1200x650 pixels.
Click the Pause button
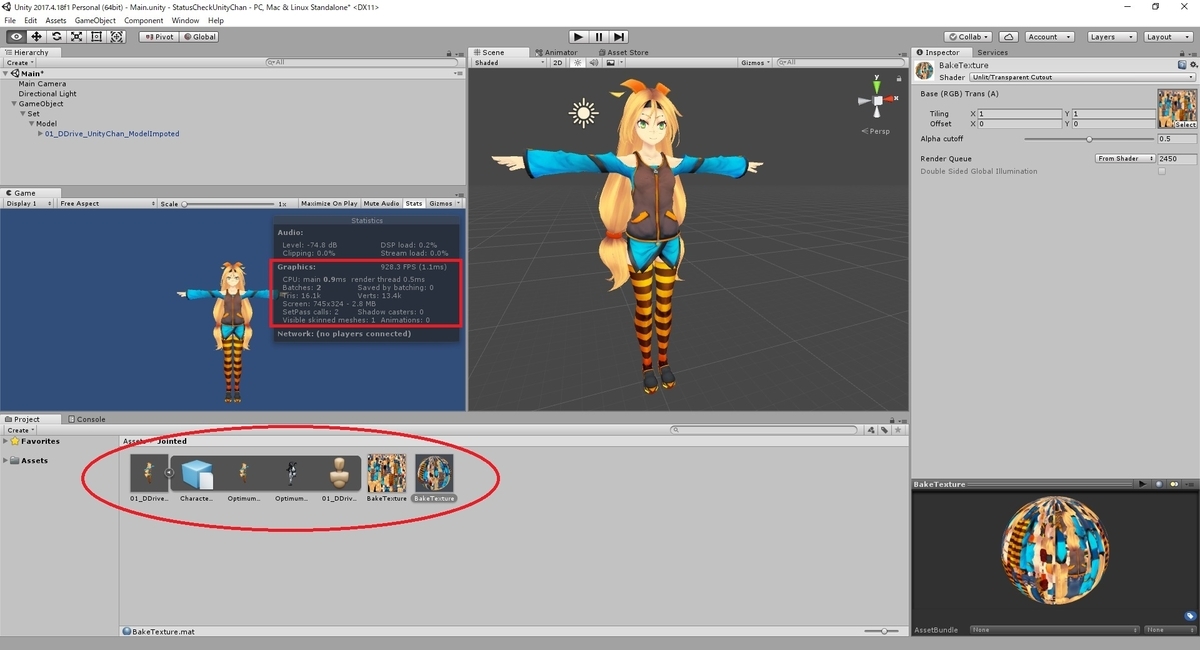(x=599, y=37)
